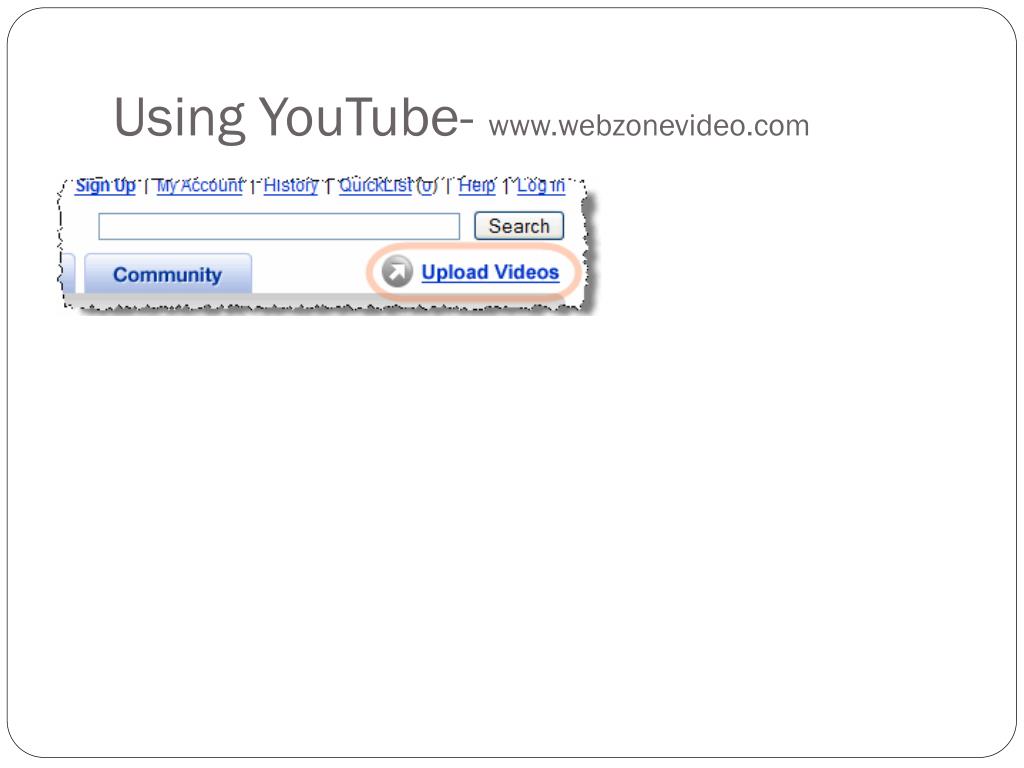
Task: Click the QuickList (0) item counter
Action: pyautogui.click(x=427, y=185)
